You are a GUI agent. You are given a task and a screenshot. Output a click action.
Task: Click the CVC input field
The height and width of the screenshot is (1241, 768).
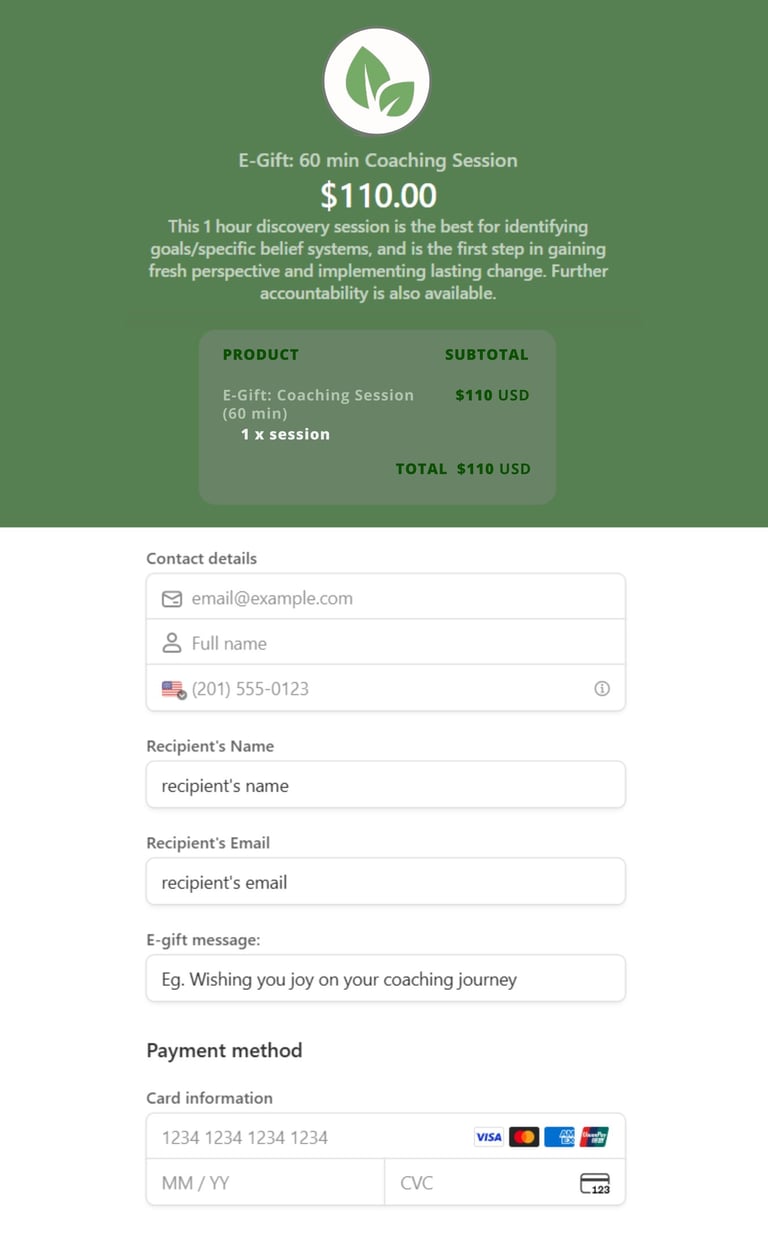coord(505,1182)
